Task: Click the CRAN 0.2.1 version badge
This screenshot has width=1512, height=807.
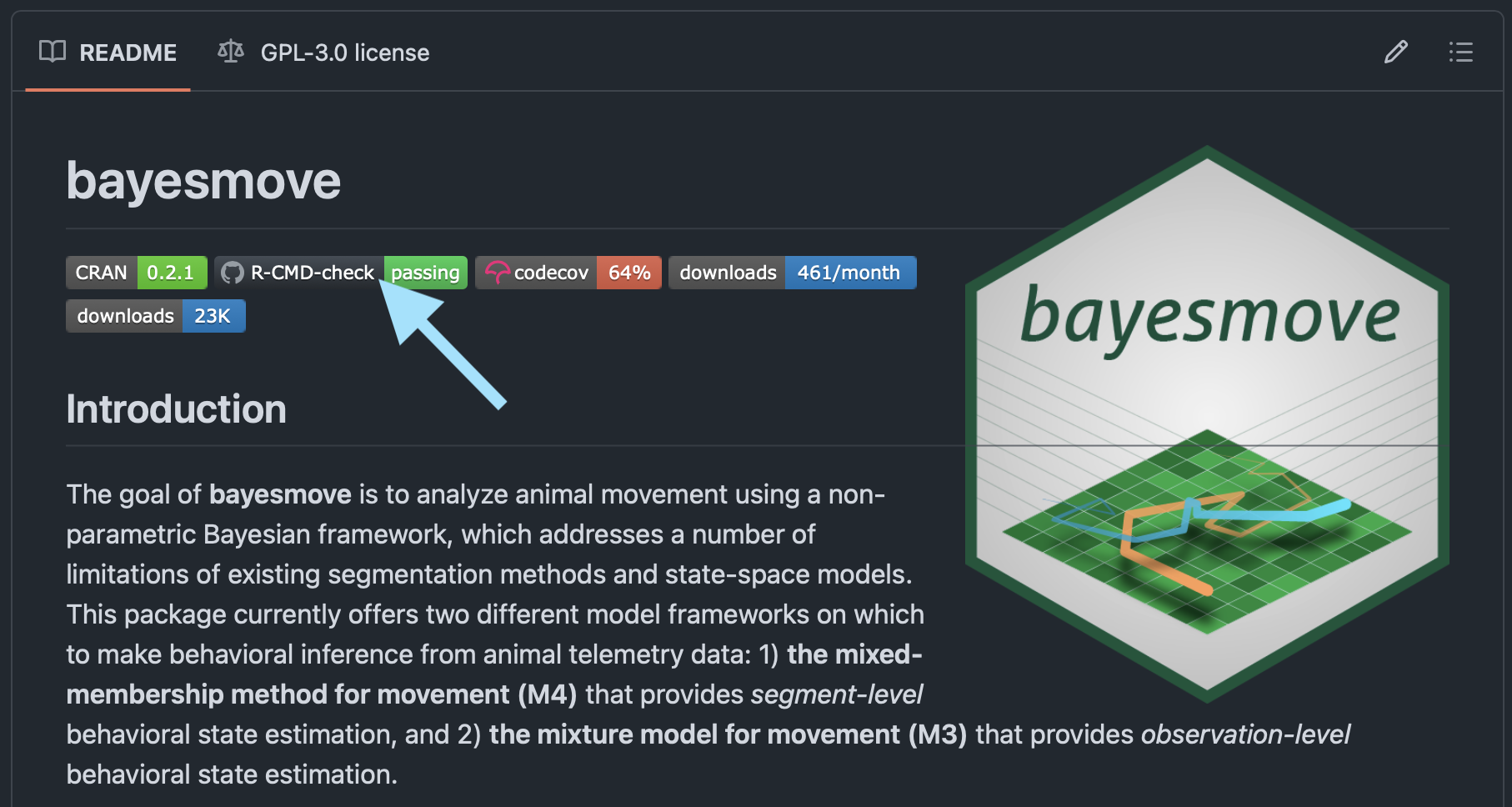Action: pos(137,273)
